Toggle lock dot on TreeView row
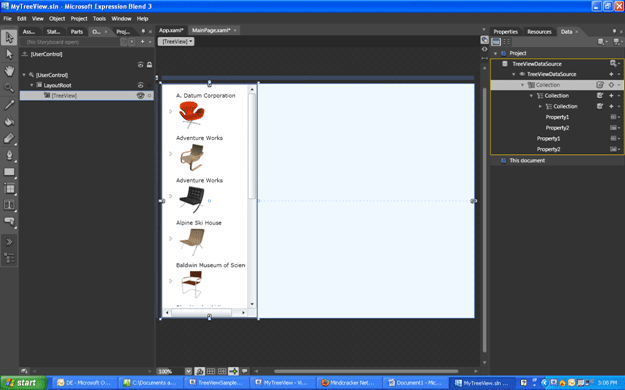The height and width of the screenshot is (390, 625). [x=149, y=96]
